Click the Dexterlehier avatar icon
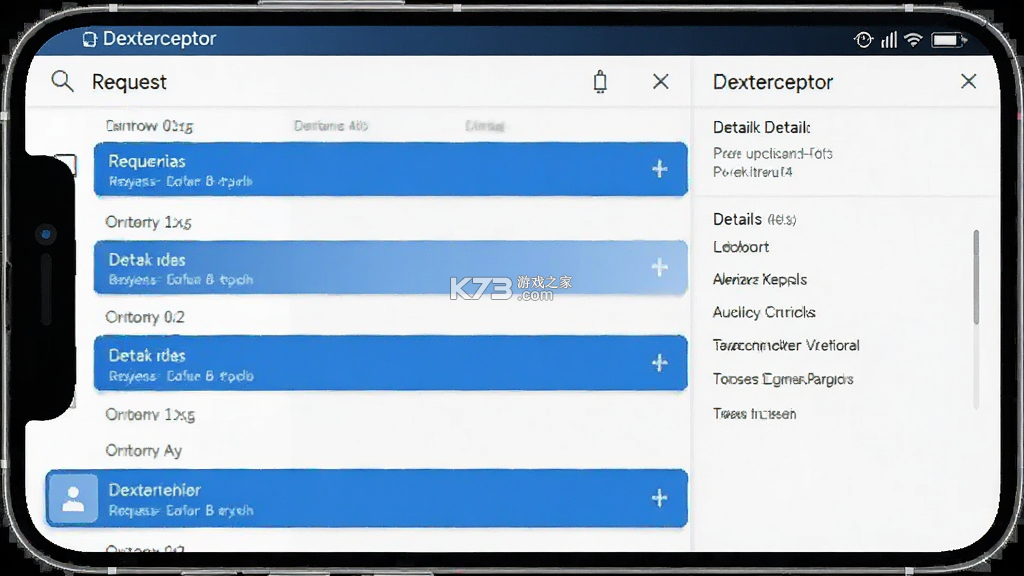The height and width of the screenshot is (576, 1024). (x=73, y=499)
